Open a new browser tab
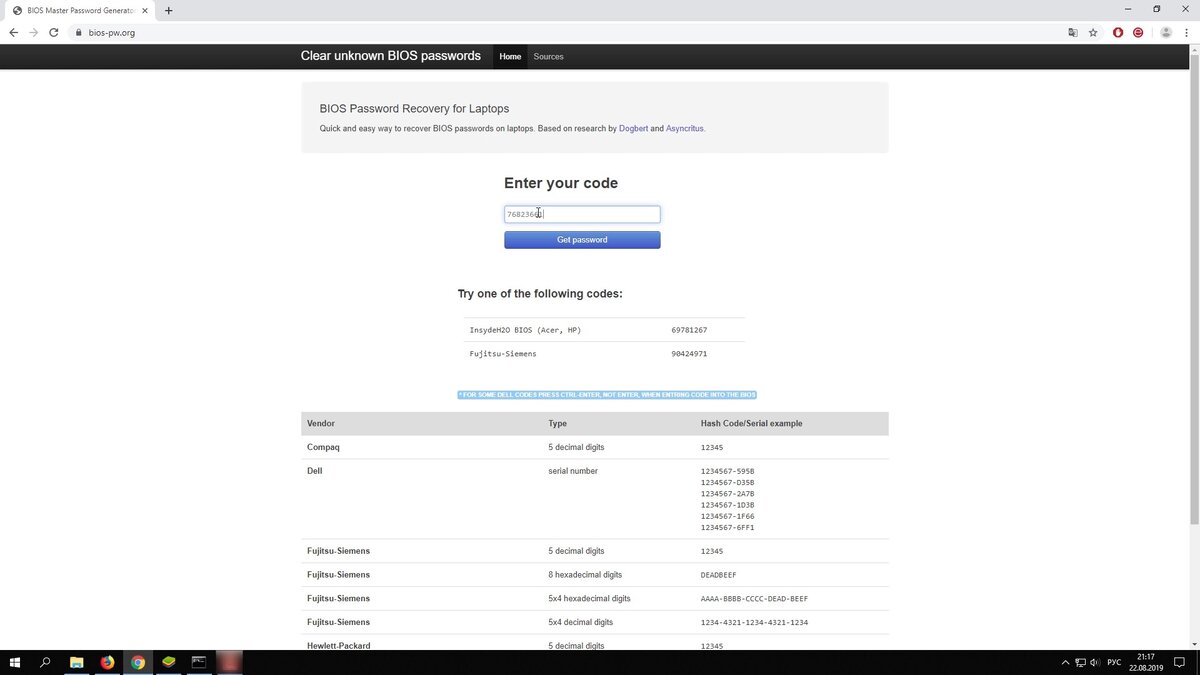The image size is (1200, 675). [x=168, y=10]
